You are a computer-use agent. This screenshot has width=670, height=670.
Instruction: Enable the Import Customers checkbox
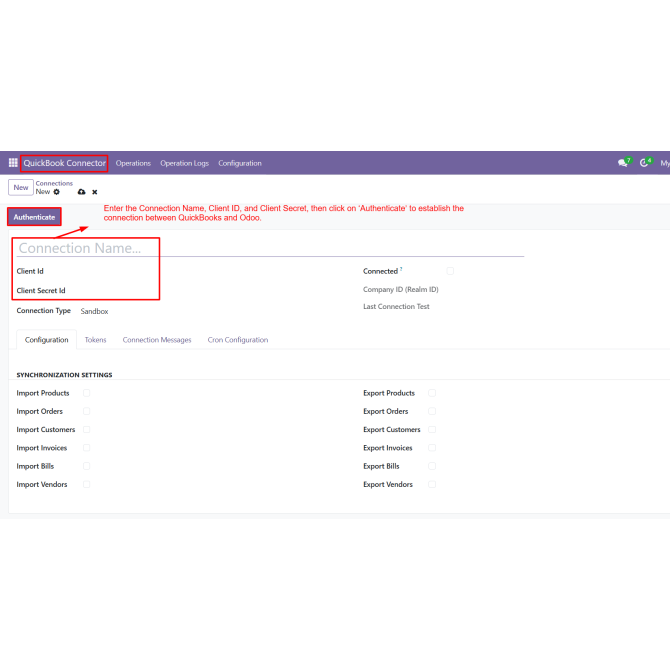click(x=87, y=429)
